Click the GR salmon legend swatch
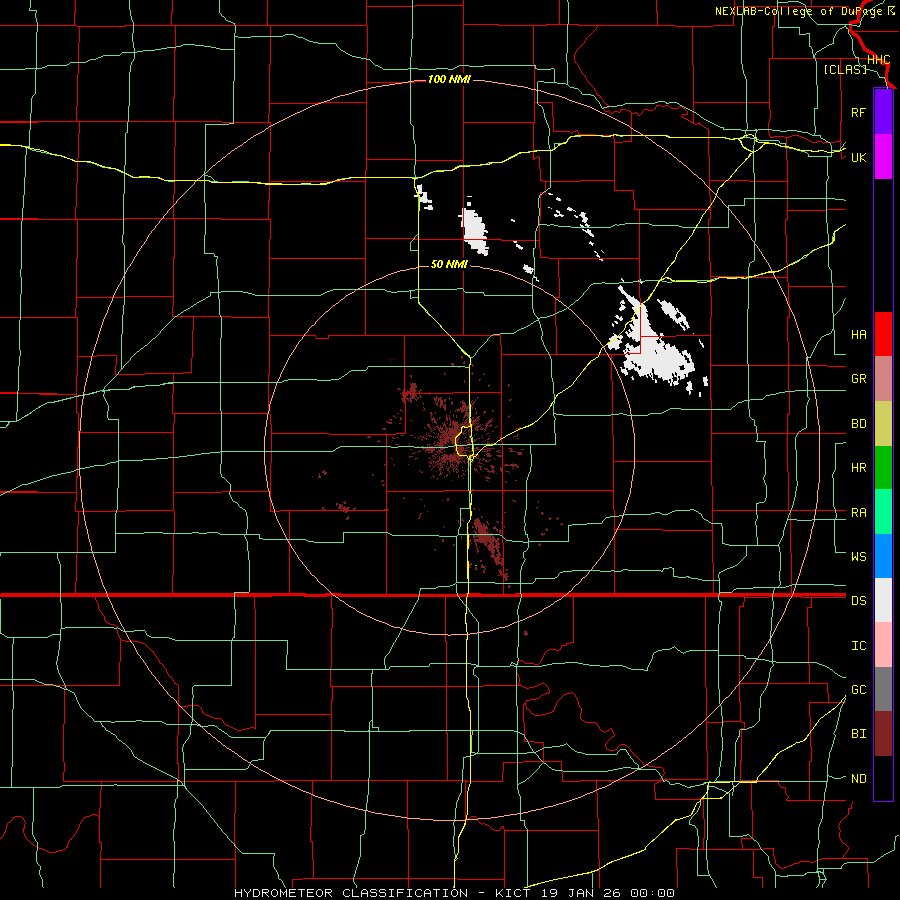The width and height of the screenshot is (900, 900). [x=883, y=379]
